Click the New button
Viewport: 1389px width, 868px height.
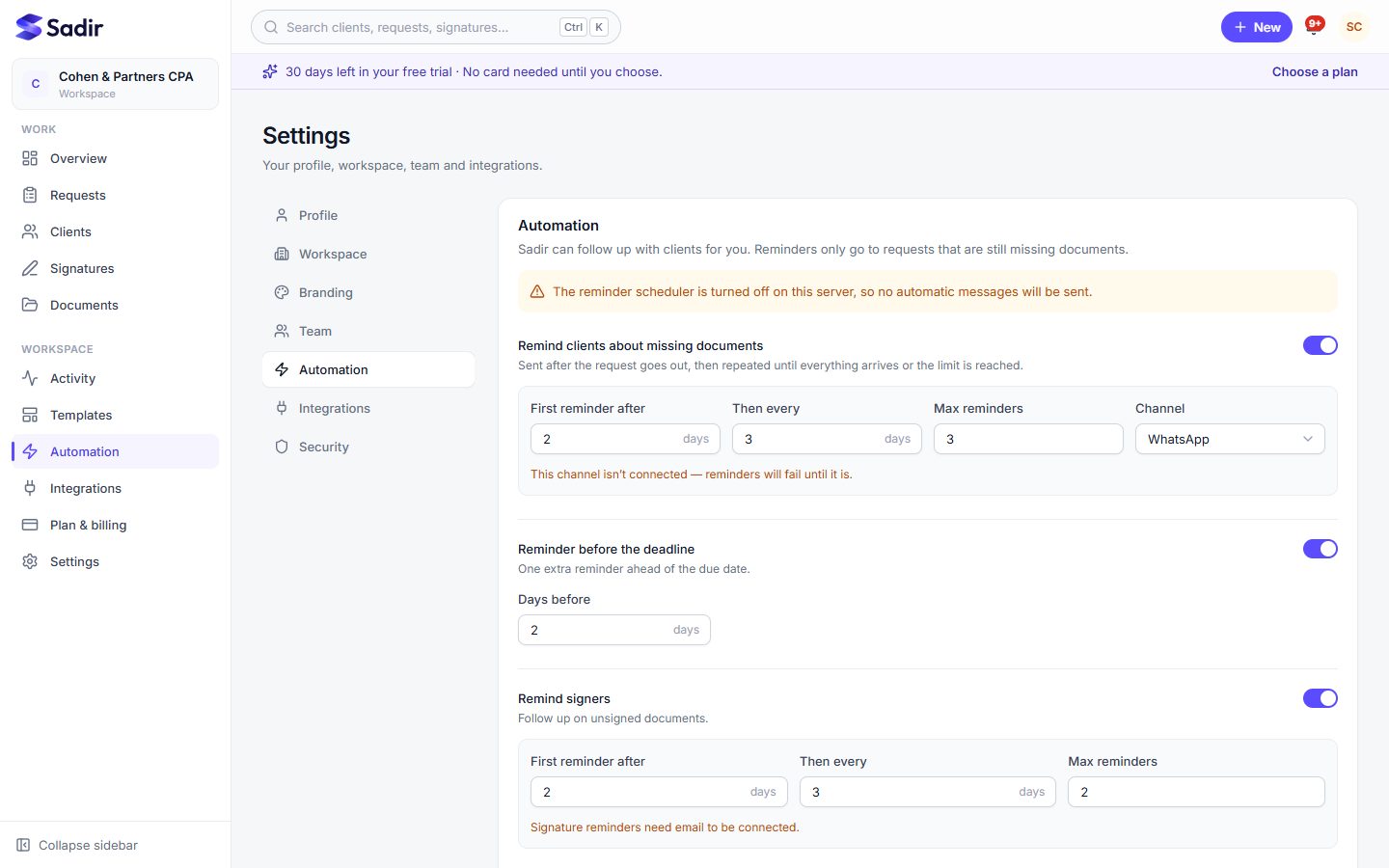[1256, 27]
